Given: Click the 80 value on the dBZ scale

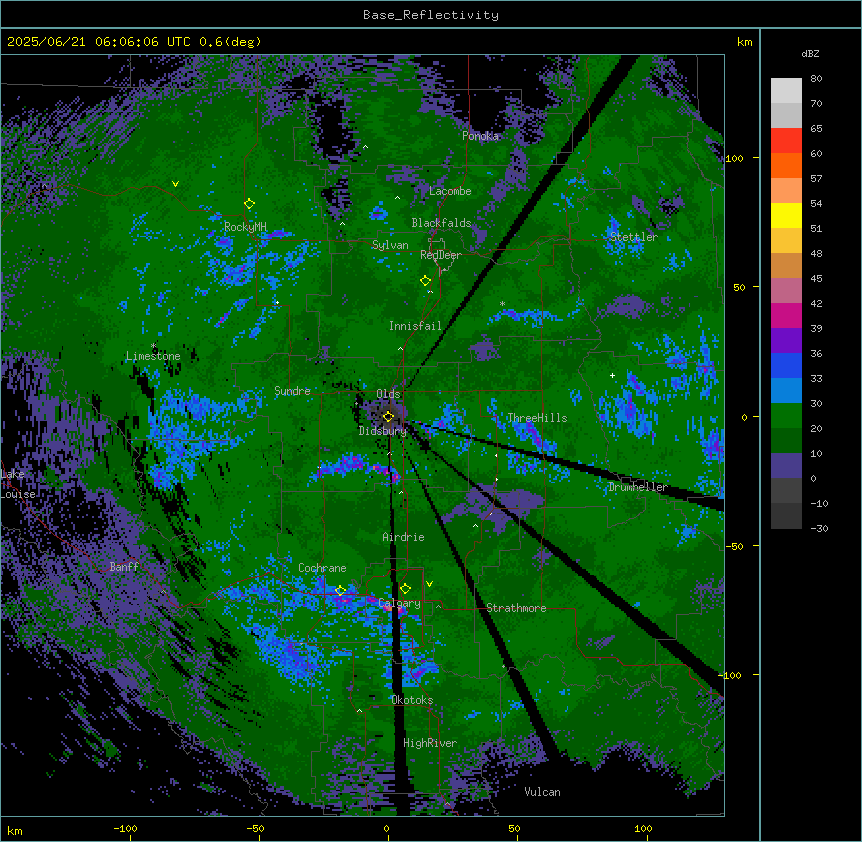Looking at the screenshot, I should point(816,79).
